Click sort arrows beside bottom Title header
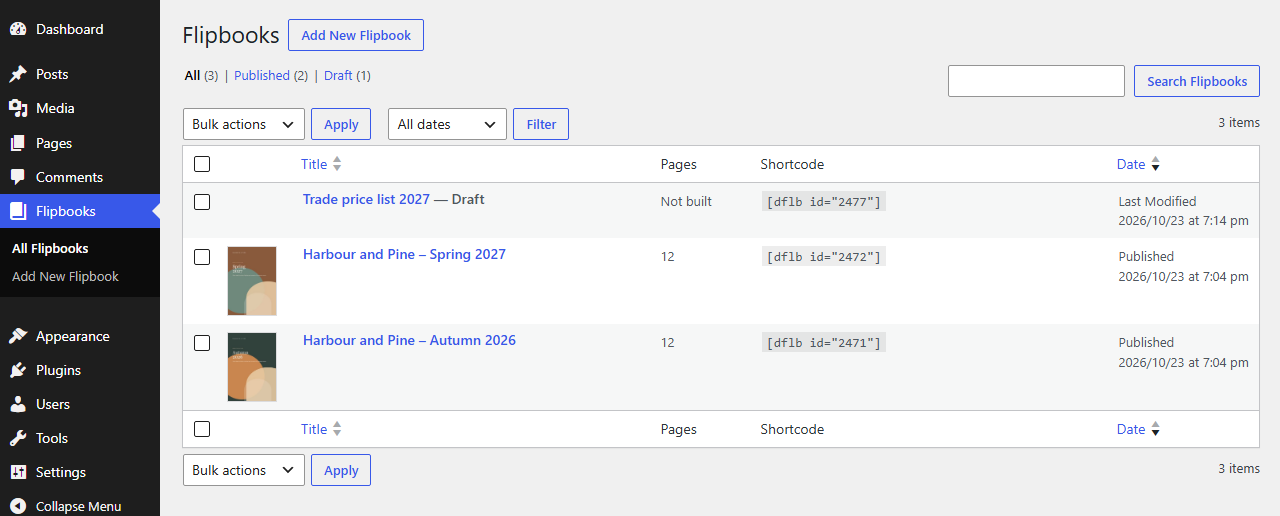The height and width of the screenshot is (516, 1280). tap(337, 429)
